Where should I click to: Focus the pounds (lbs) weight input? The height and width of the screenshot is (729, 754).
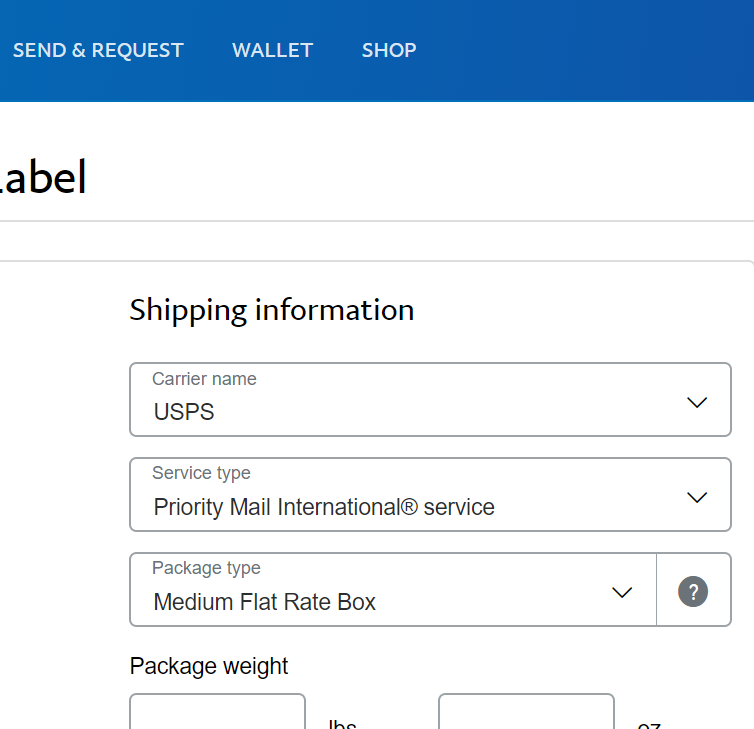point(217,713)
